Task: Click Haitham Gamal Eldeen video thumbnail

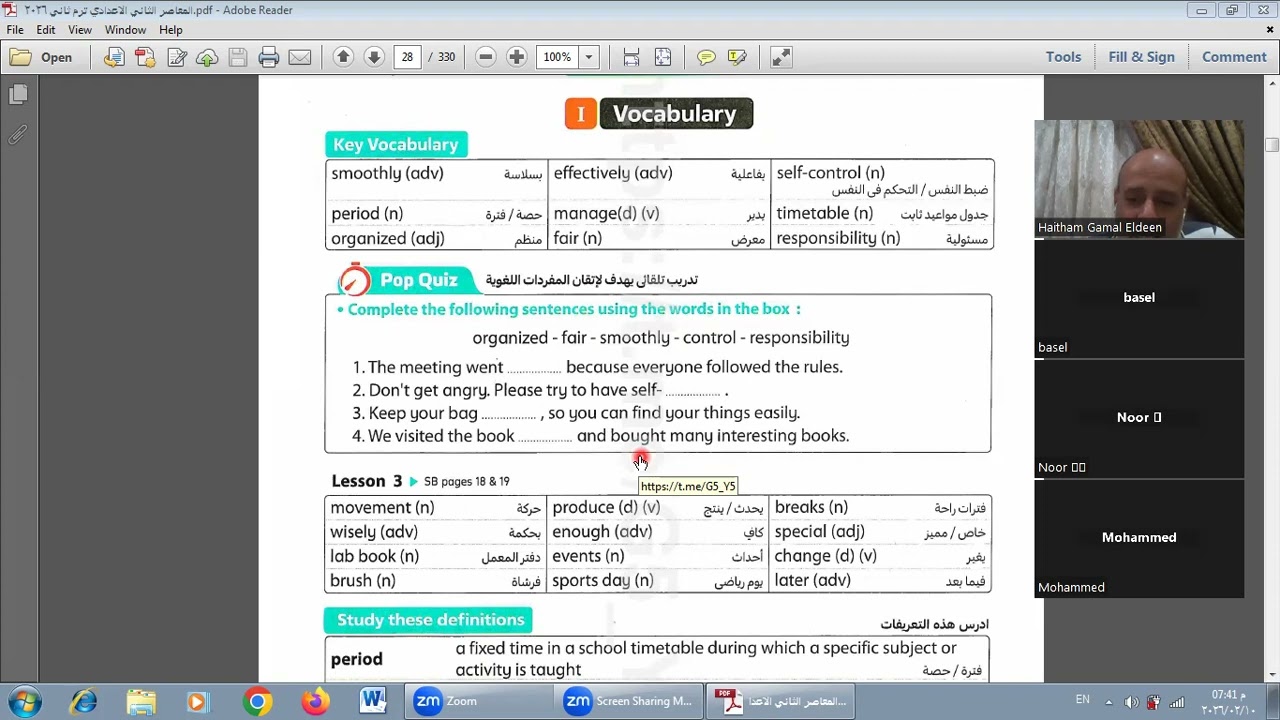Action: coord(1139,179)
